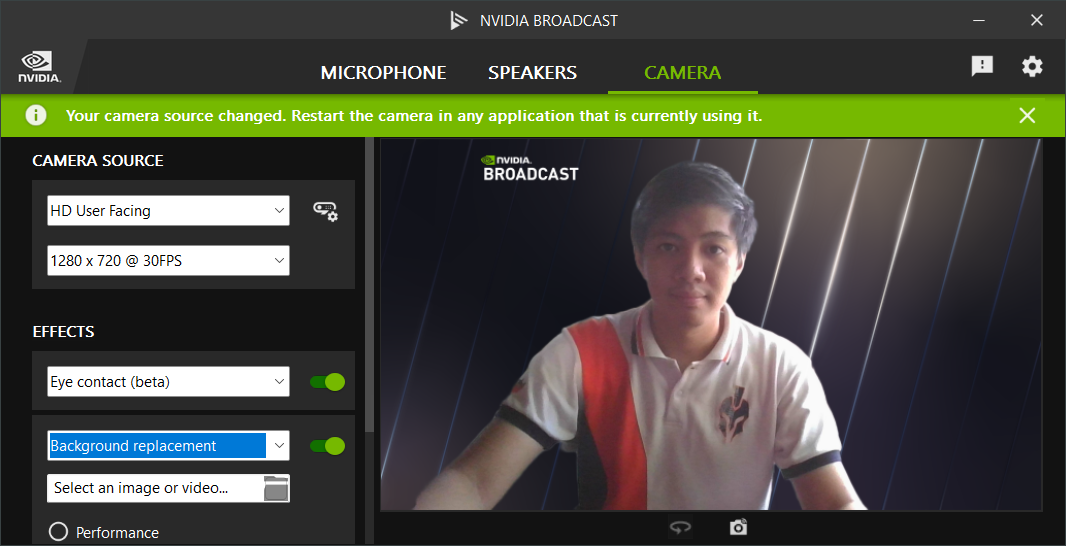The width and height of the screenshot is (1066, 546).
Task: Click the left panel vertical scrollbar
Action: pos(369,286)
